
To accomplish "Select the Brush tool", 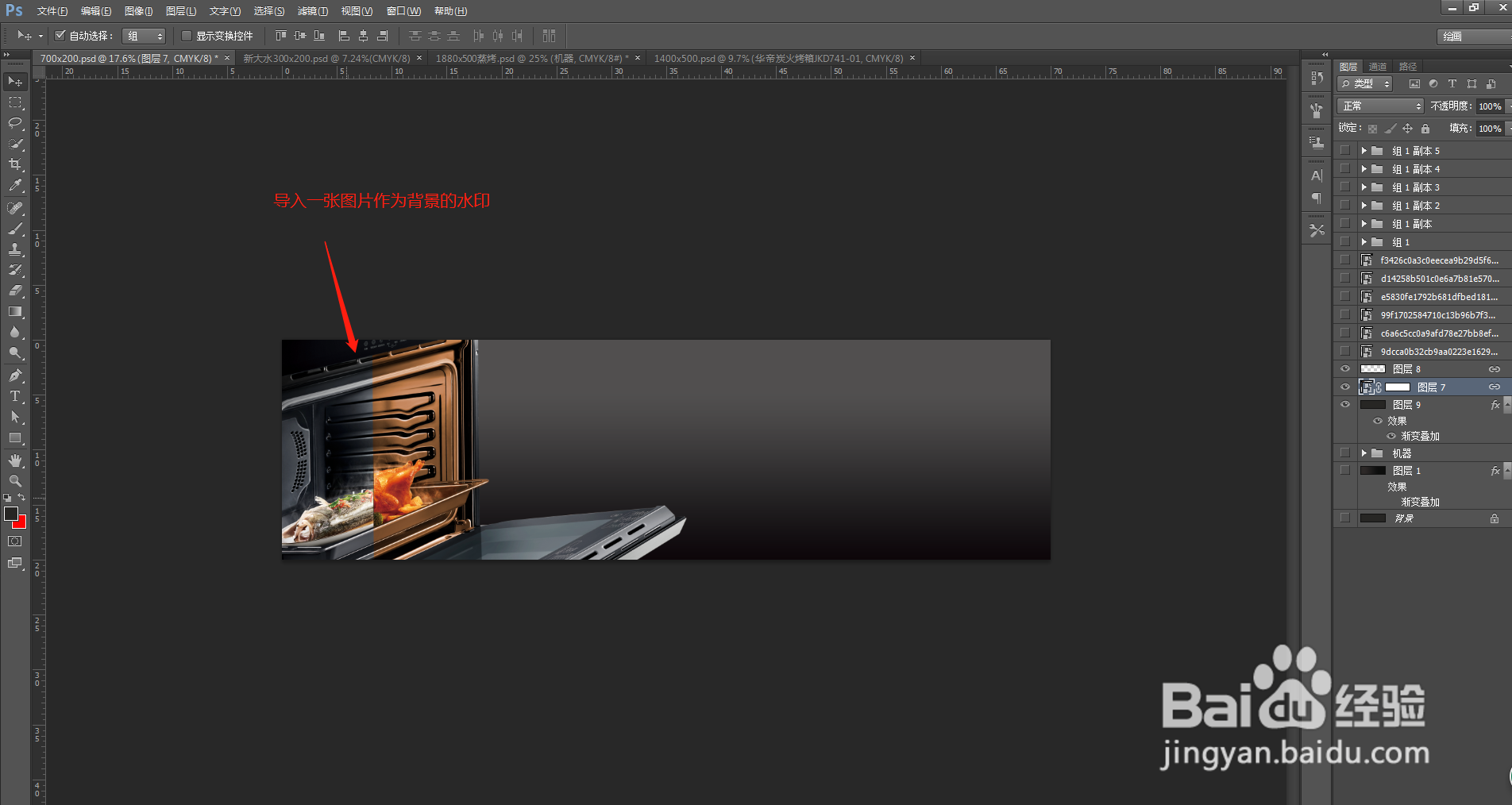I will coord(15,229).
